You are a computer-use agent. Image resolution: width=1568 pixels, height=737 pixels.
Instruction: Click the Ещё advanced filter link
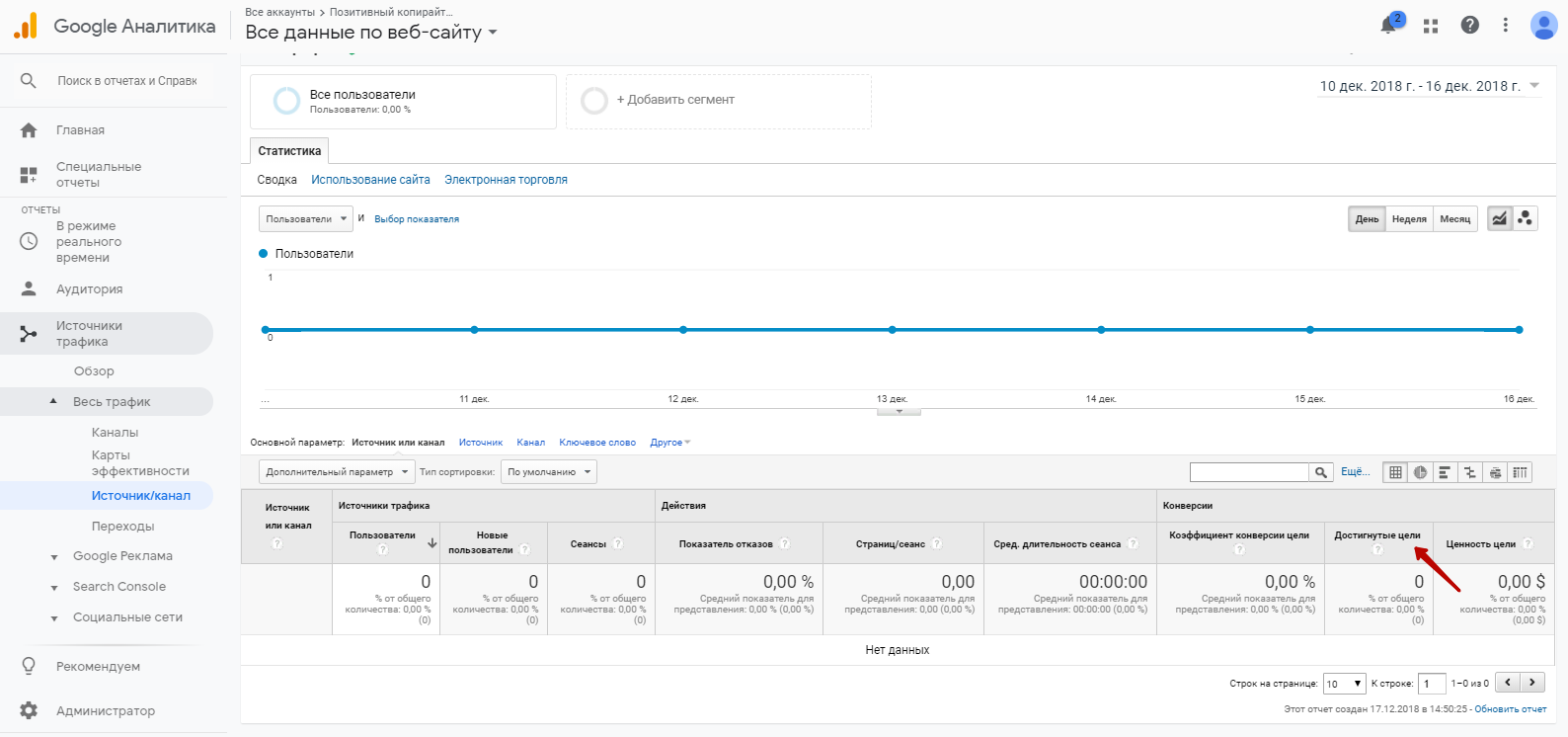click(x=1355, y=472)
